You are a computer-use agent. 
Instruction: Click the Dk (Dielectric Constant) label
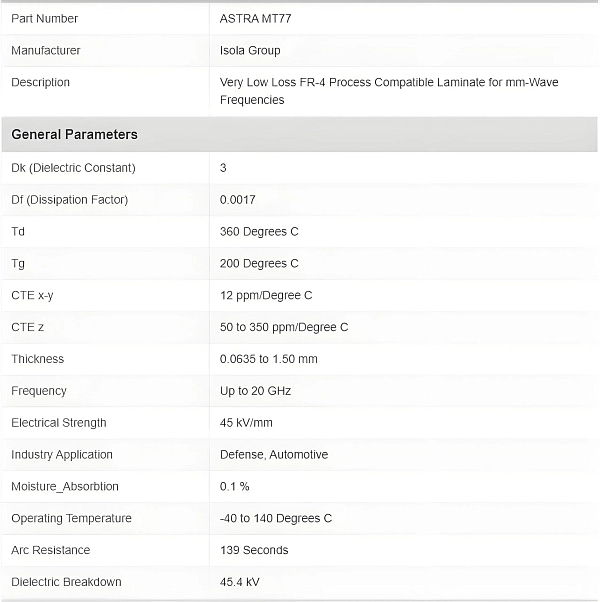click(73, 167)
